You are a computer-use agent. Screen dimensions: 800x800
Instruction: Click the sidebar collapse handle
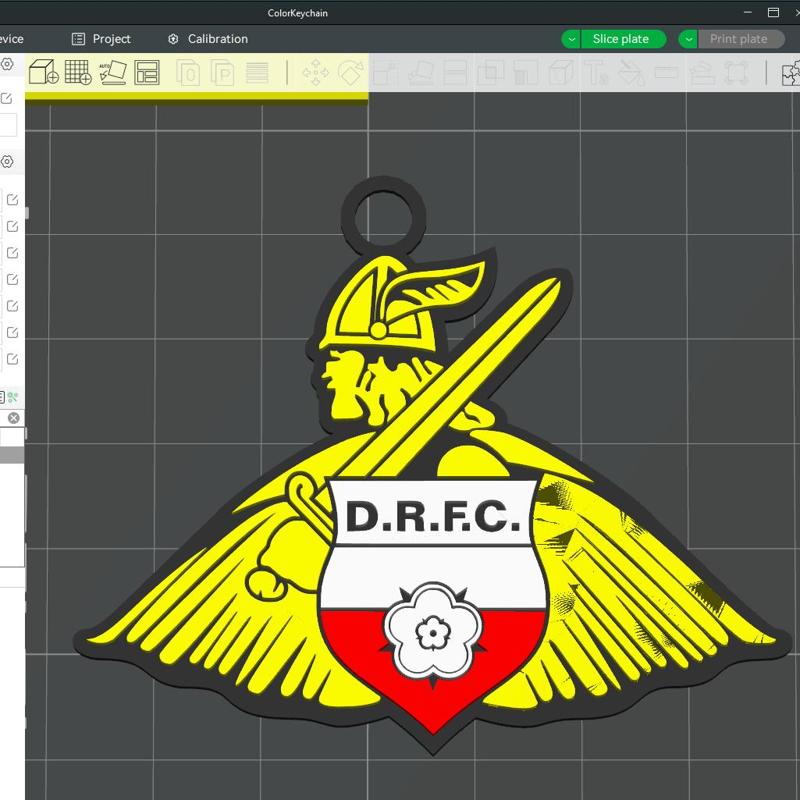[x=26, y=213]
